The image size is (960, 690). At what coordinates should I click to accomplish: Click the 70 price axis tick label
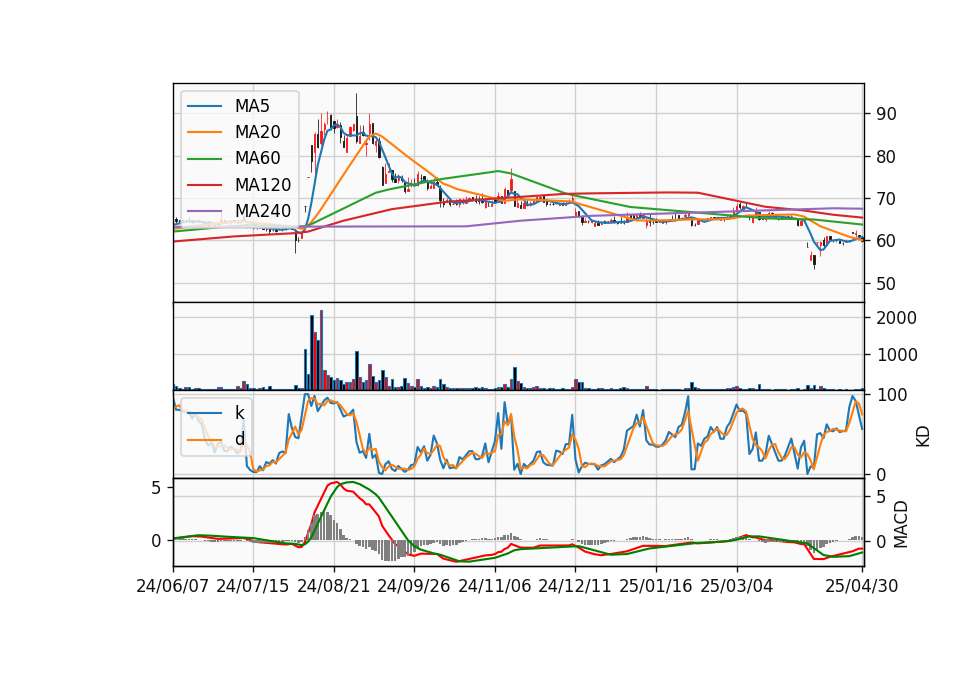pyautogui.click(x=887, y=199)
